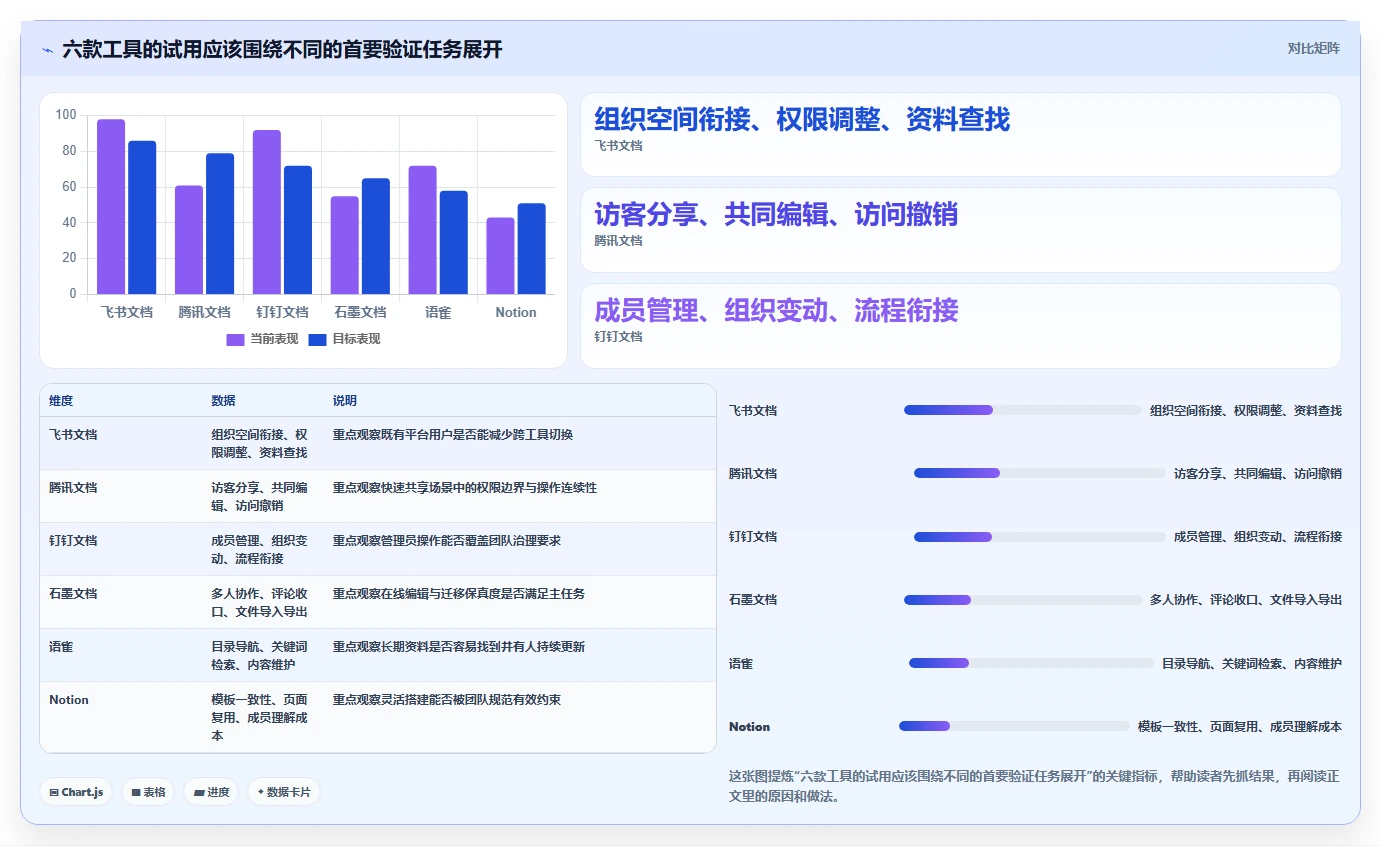1381x846 pixels.
Task: Click the 语雀 label on the chart x-axis
Action: click(438, 312)
